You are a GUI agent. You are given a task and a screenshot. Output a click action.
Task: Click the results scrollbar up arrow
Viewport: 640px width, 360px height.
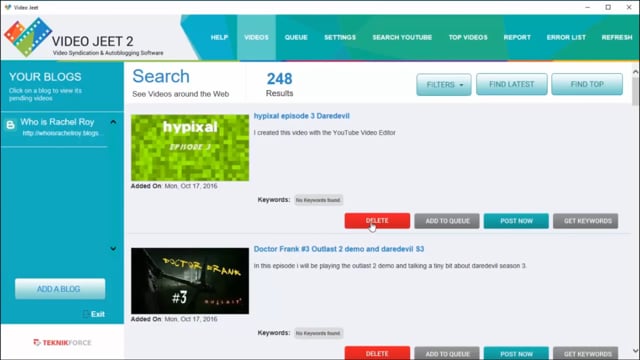point(636,72)
